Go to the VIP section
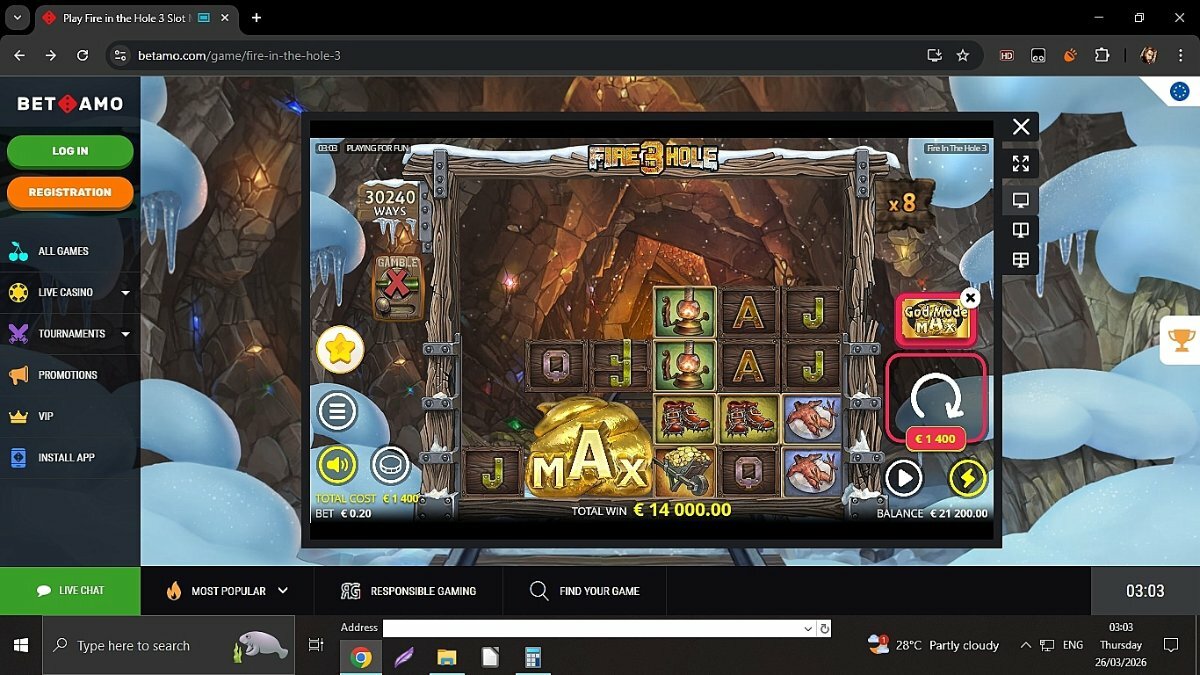This screenshot has width=1200, height=675. tap(46, 416)
